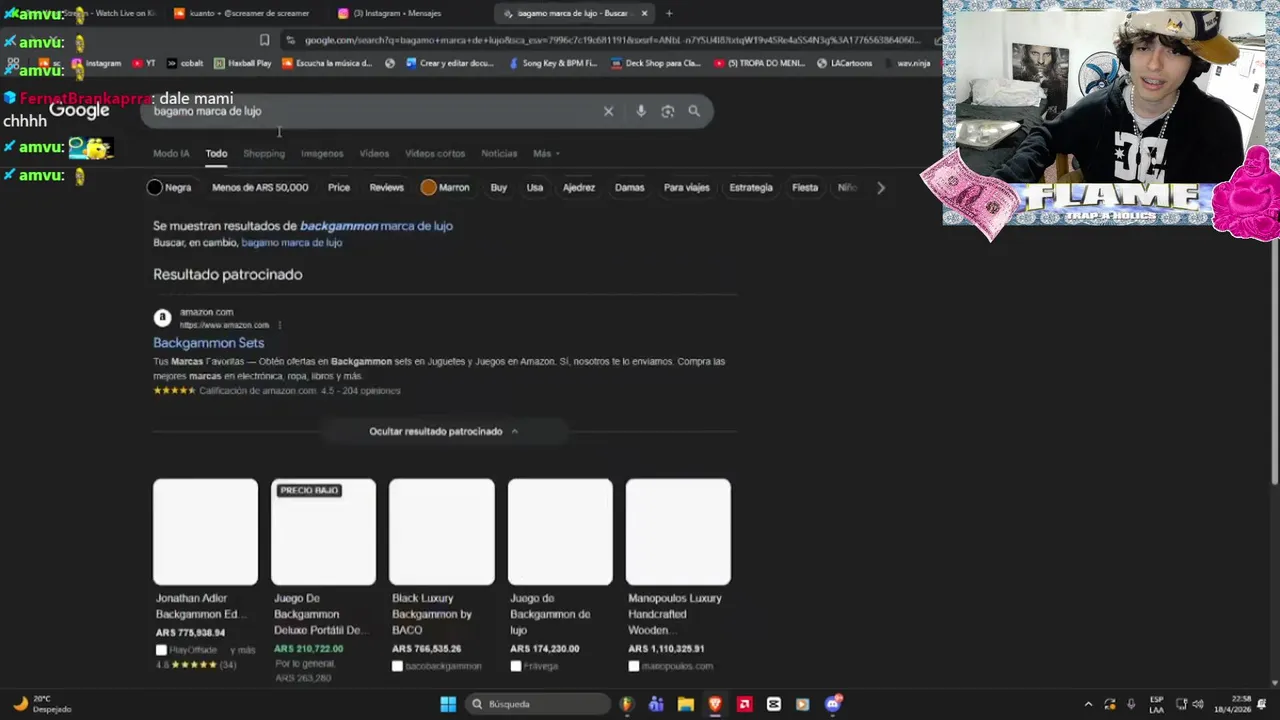Select the Estrategia filter chip

pyautogui.click(x=751, y=188)
